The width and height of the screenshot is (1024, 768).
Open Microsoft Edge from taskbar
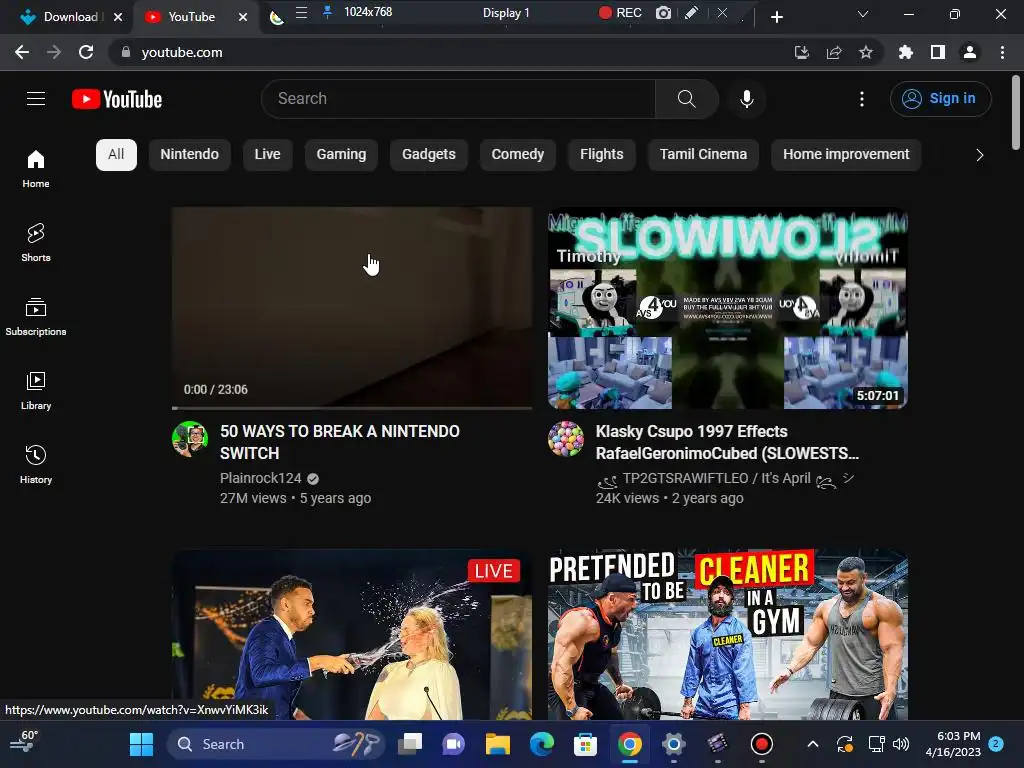click(x=541, y=744)
